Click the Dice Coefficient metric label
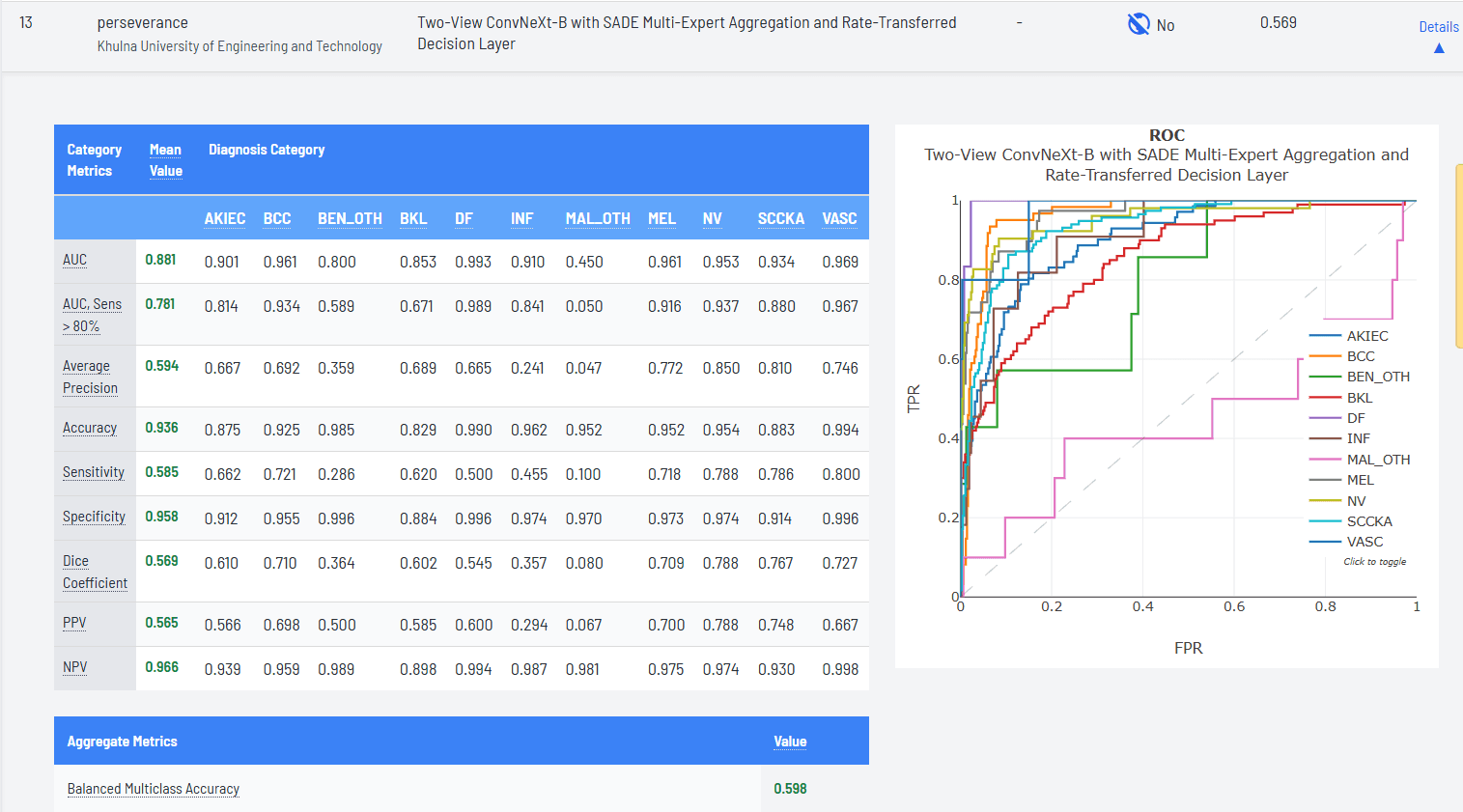The image size is (1463, 812). pos(95,572)
